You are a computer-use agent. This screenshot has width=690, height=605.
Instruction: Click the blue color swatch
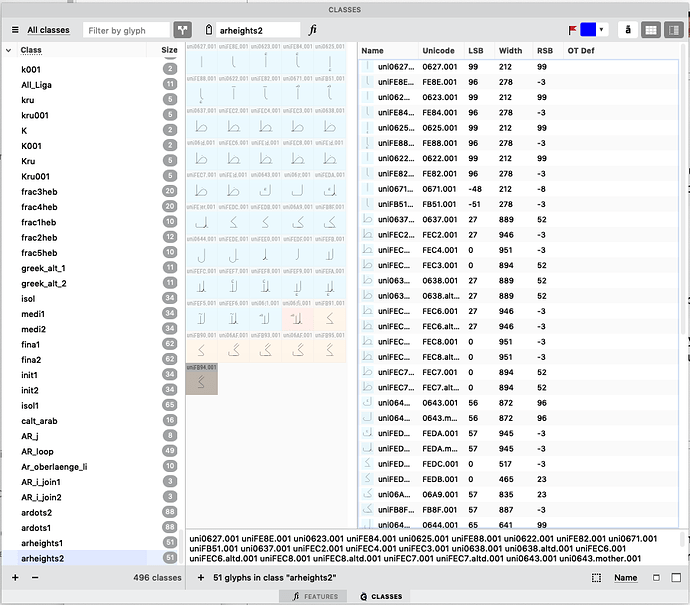[x=588, y=30]
